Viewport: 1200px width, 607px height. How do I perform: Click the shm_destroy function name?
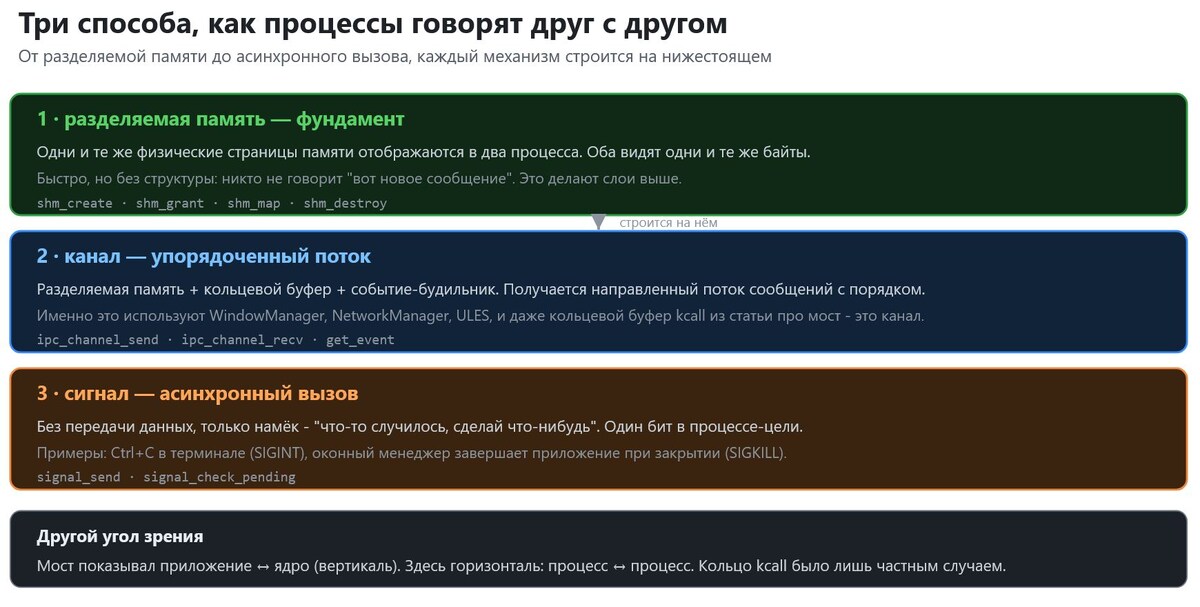coord(345,203)
